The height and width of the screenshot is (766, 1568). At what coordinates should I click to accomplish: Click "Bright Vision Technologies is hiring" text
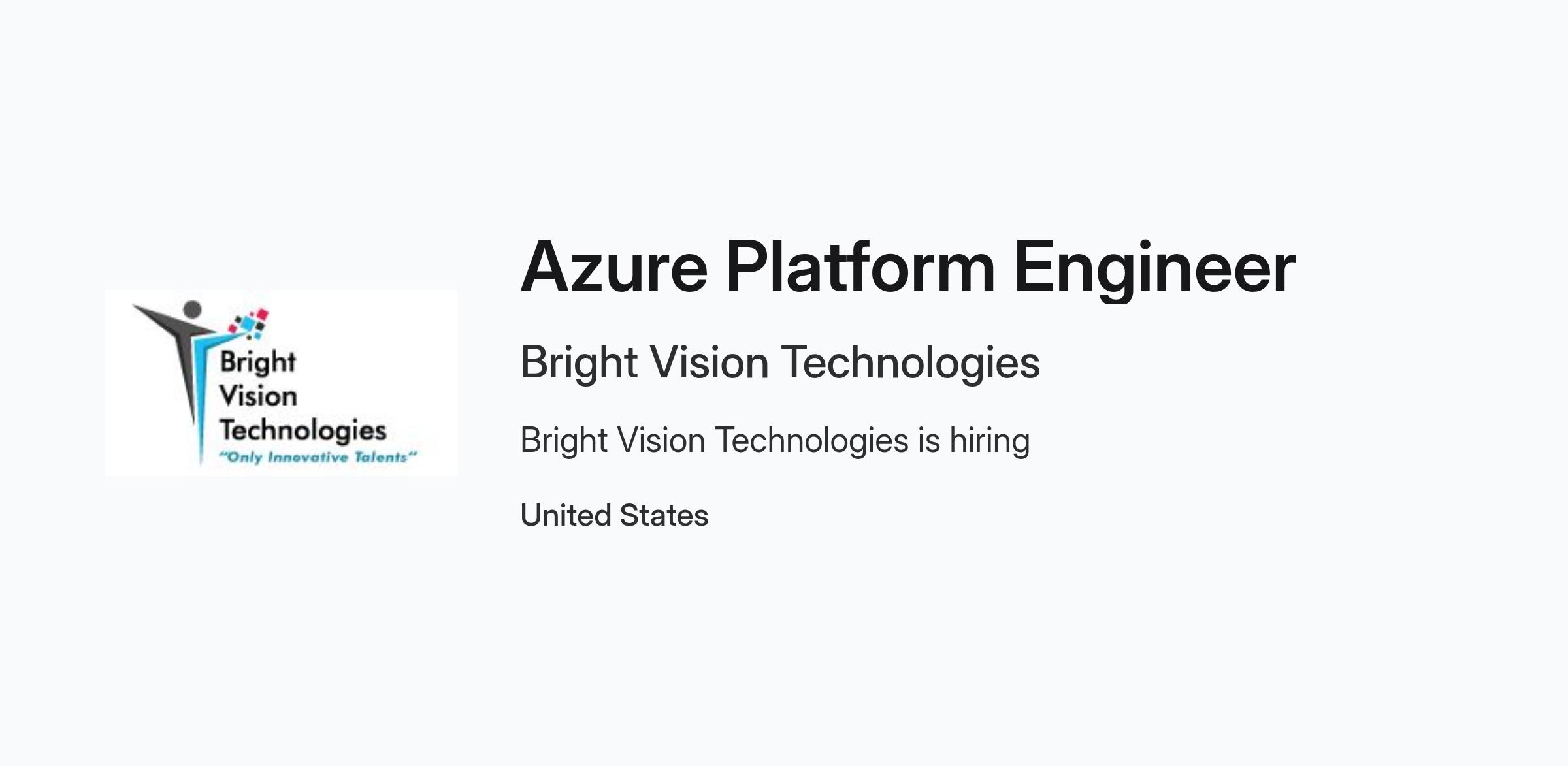tap(775, 440)
